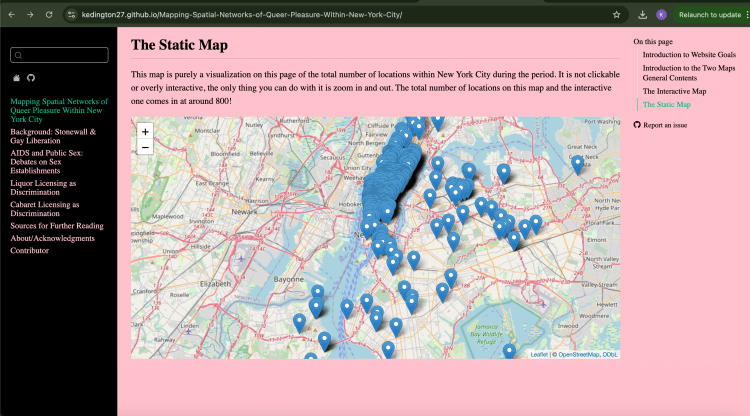Click the Report an issue link
The width and height of the screenshot is (750, 416).
[665, 125]
